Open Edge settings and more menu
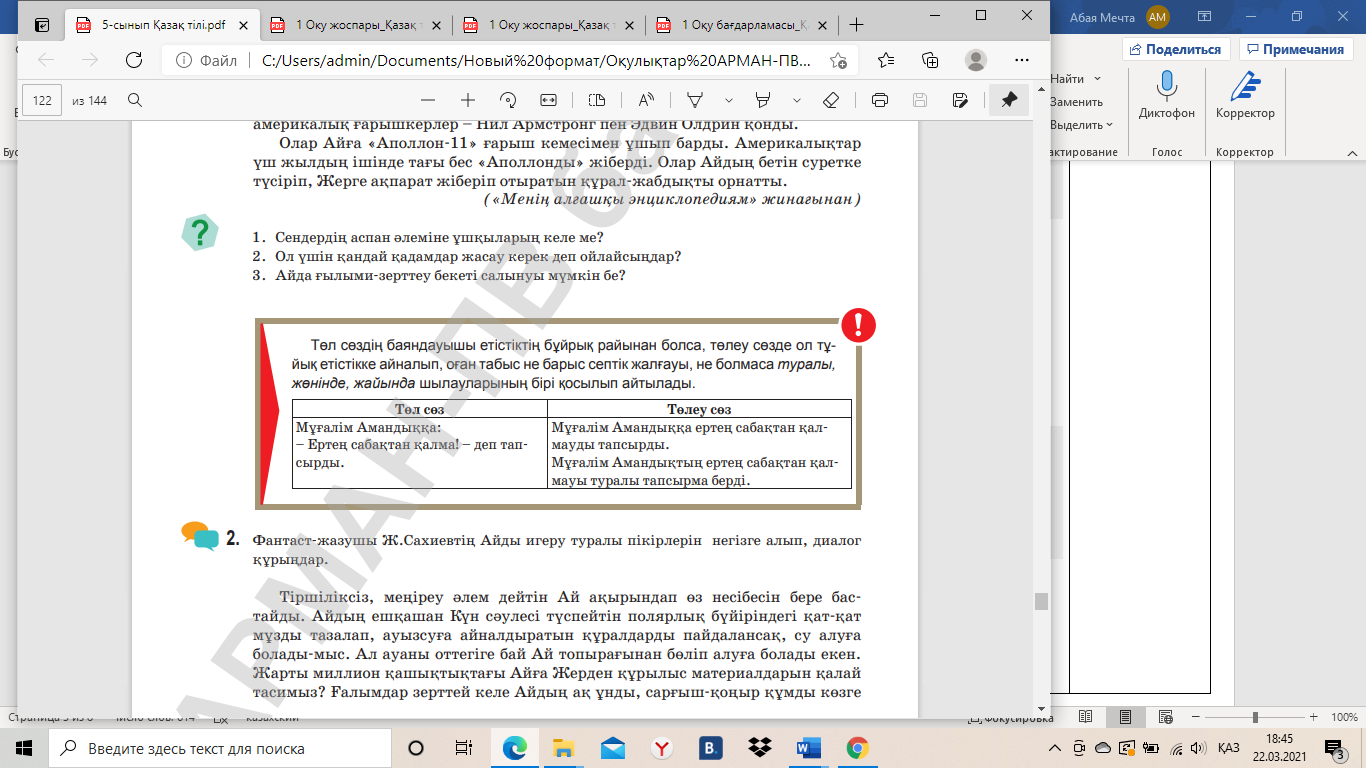The height and width of the screenshot is (768, 1366). pos(1020,60)
